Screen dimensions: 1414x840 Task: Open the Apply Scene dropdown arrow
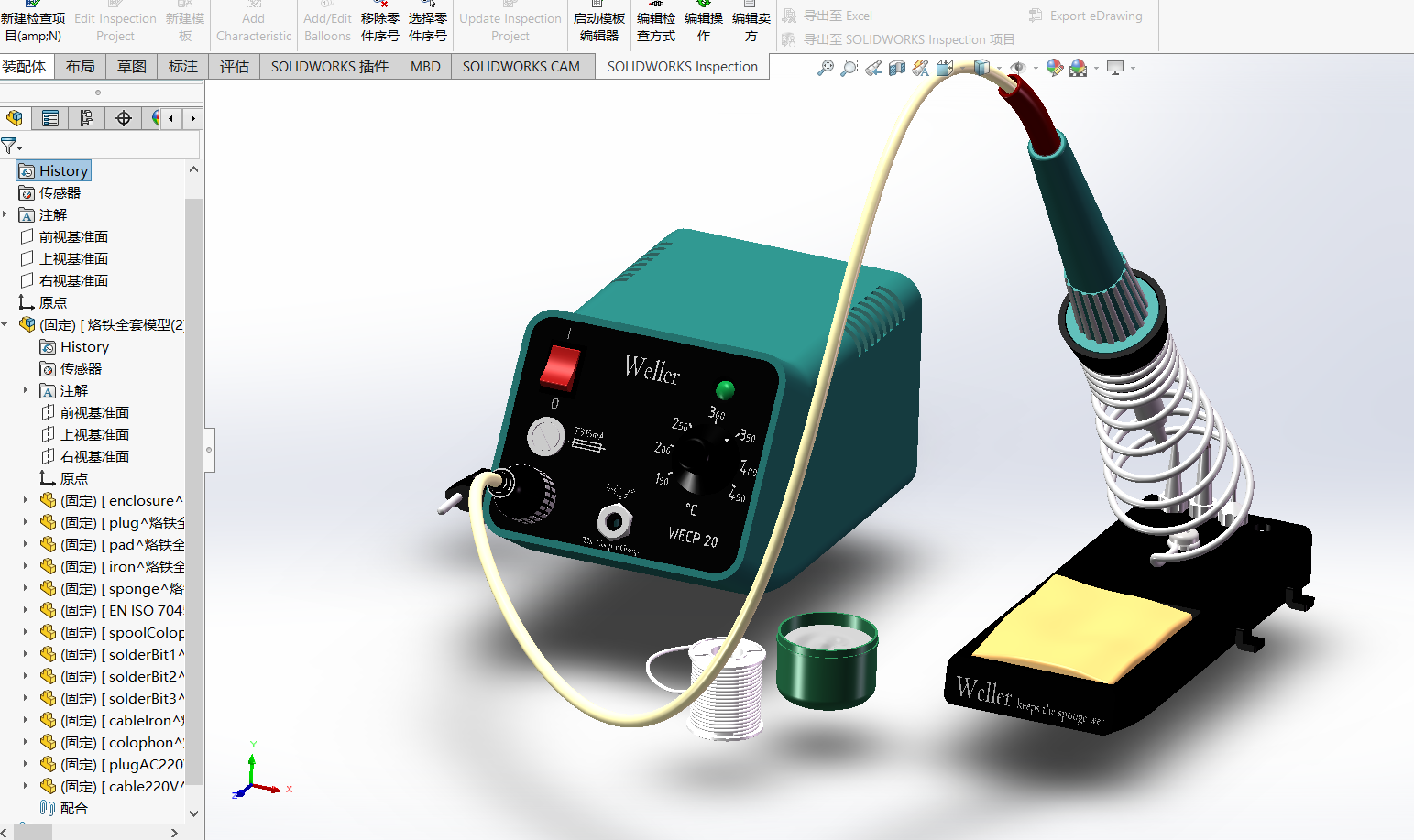click(x=1096, y=68)
